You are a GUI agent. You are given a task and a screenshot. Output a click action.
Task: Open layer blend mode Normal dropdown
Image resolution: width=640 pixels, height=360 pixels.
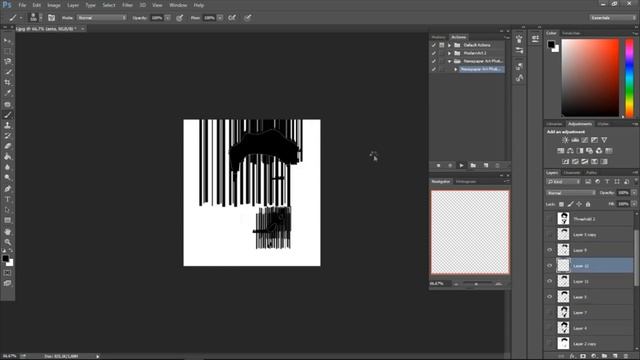pos(570,193)
